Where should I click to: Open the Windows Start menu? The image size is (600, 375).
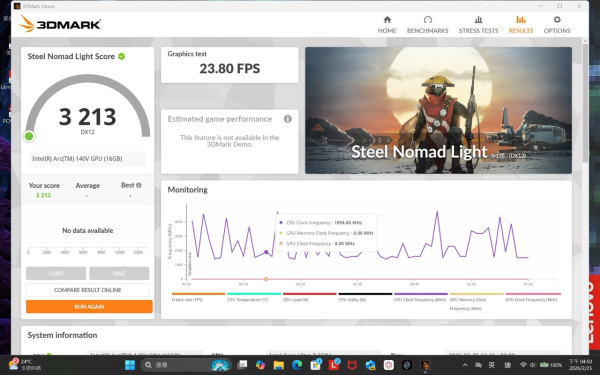pos(130,365)
